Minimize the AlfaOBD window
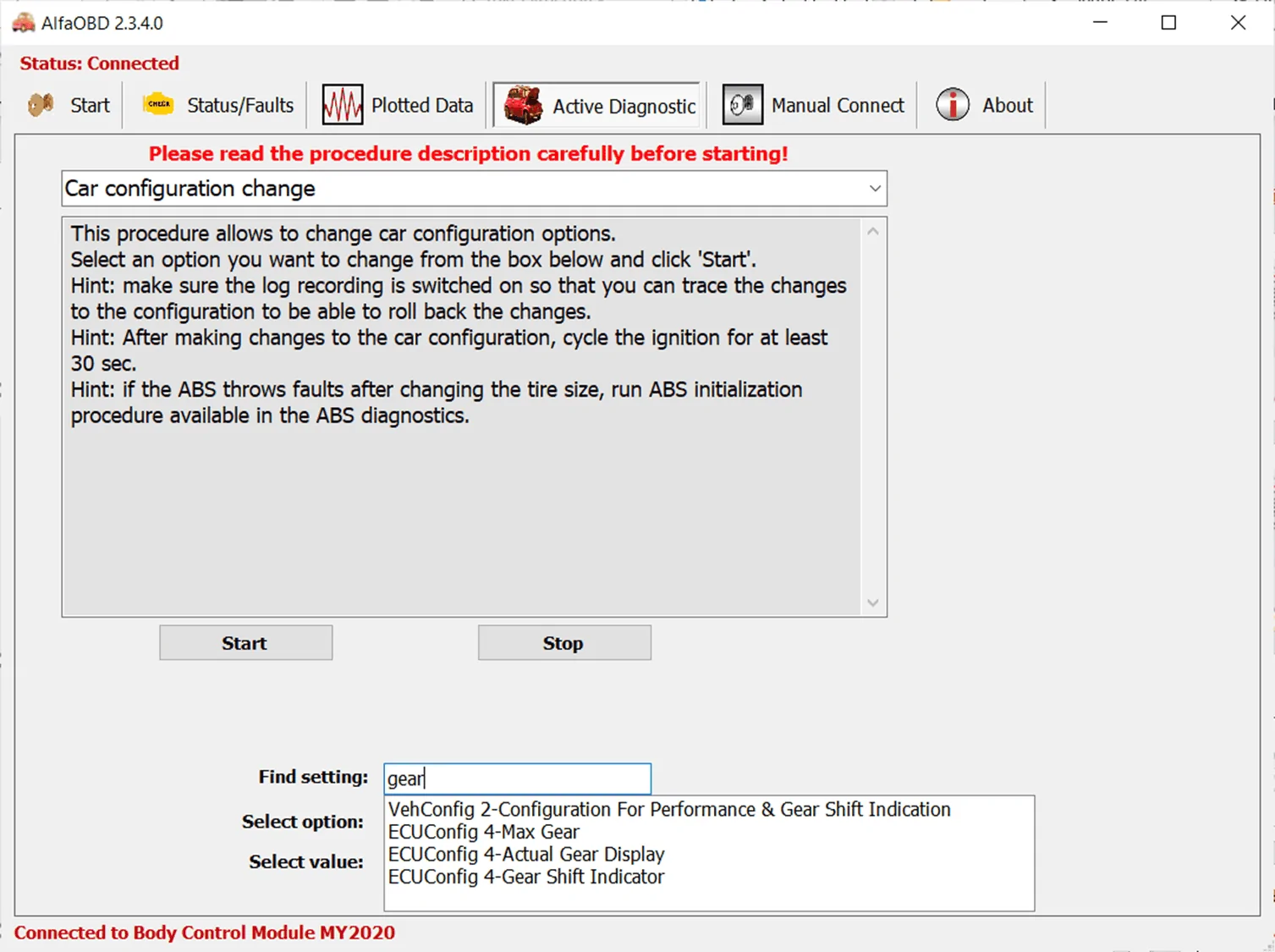 1100,23
